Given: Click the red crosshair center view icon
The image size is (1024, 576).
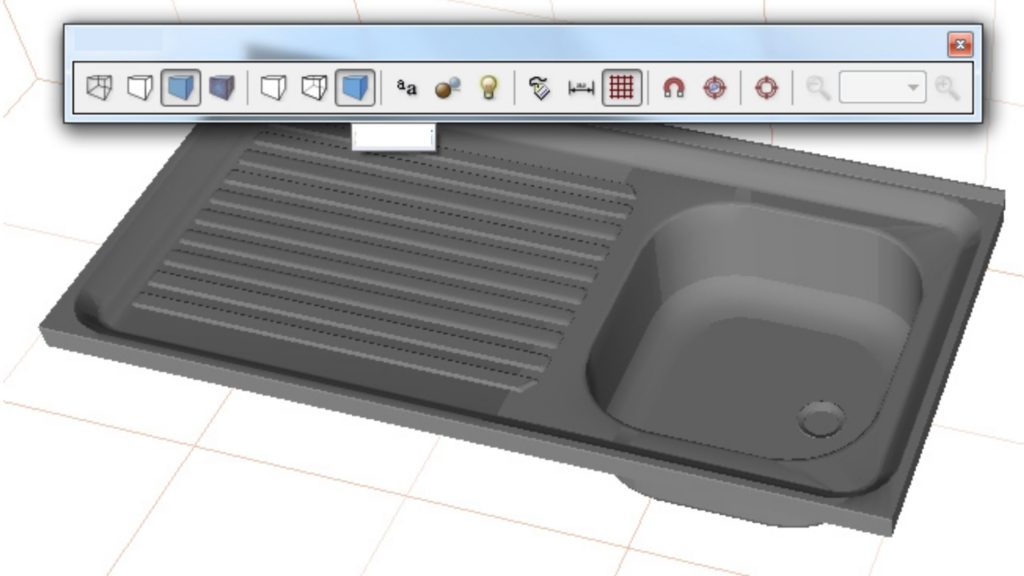Looking at the screenshot, I should (x=766, y=88).
